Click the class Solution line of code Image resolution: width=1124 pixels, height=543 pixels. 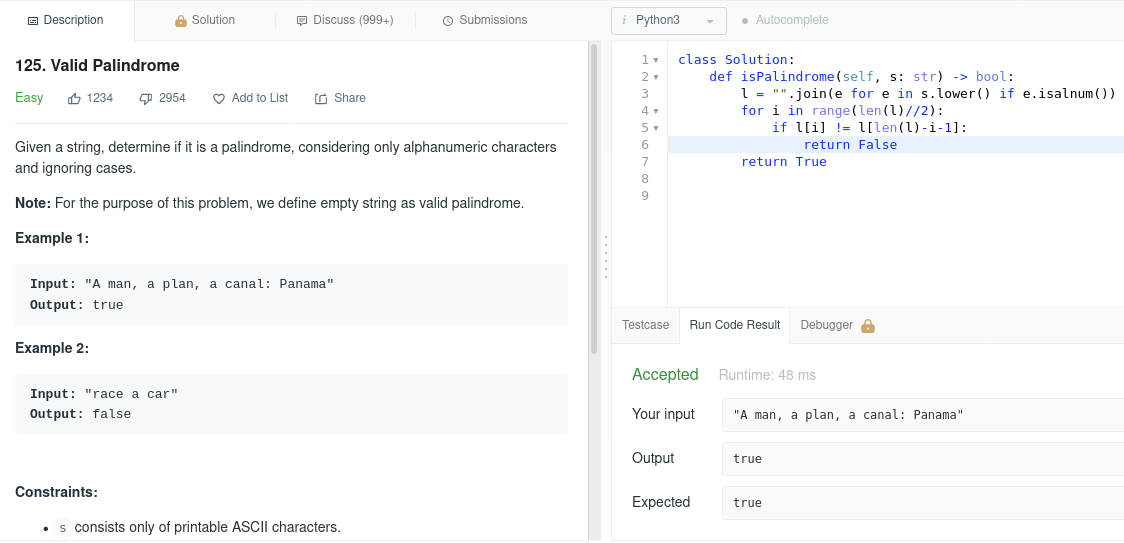[737, 60]
